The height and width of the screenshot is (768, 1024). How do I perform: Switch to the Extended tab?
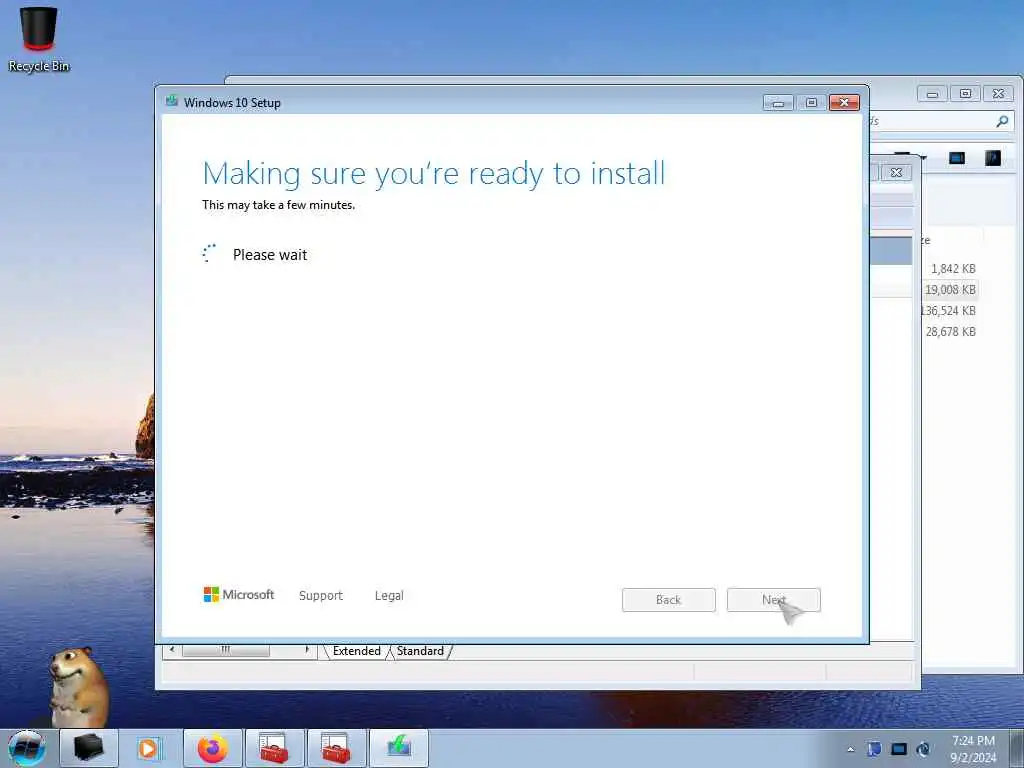point(357,651)
